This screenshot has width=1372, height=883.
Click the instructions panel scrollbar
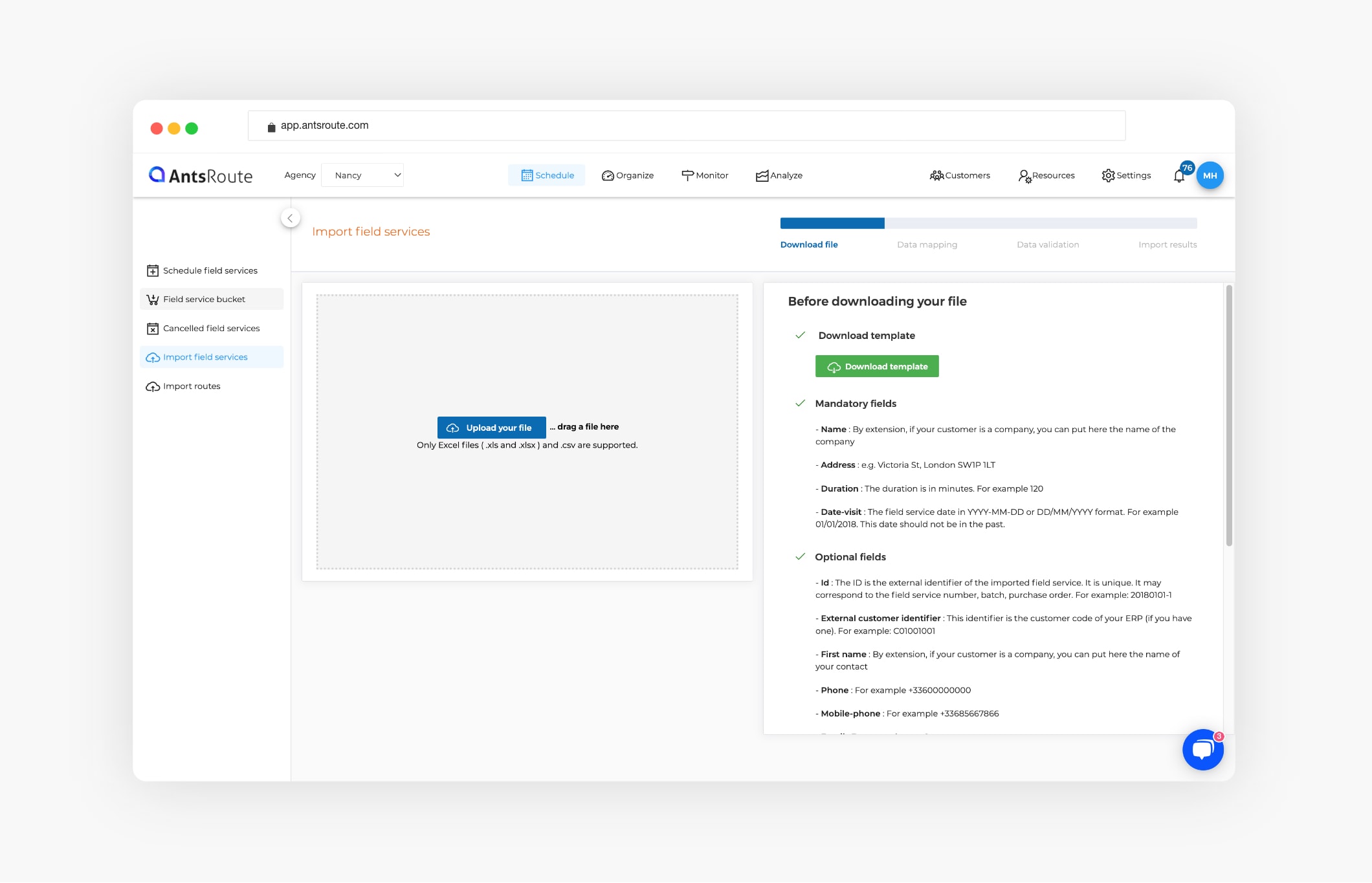(1229, 416)
